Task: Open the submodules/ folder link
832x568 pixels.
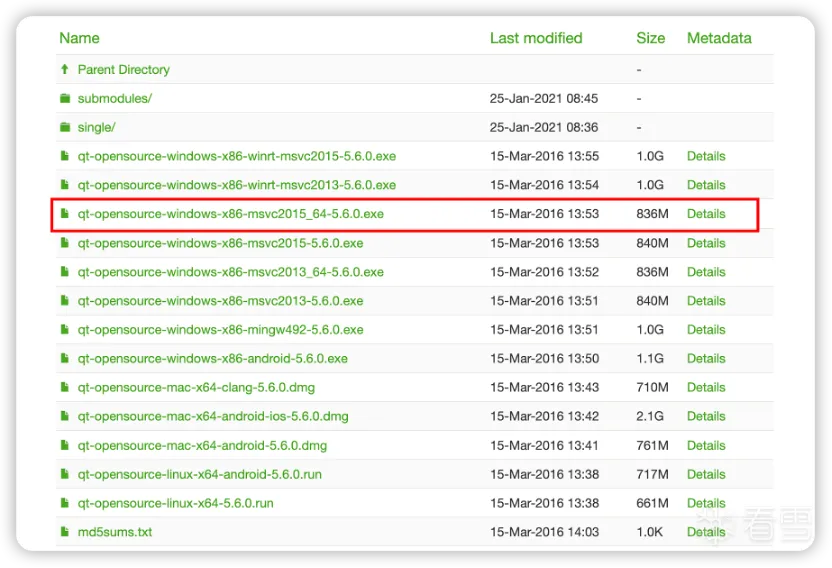Action: pyautogui.click(x=115, y=98)
